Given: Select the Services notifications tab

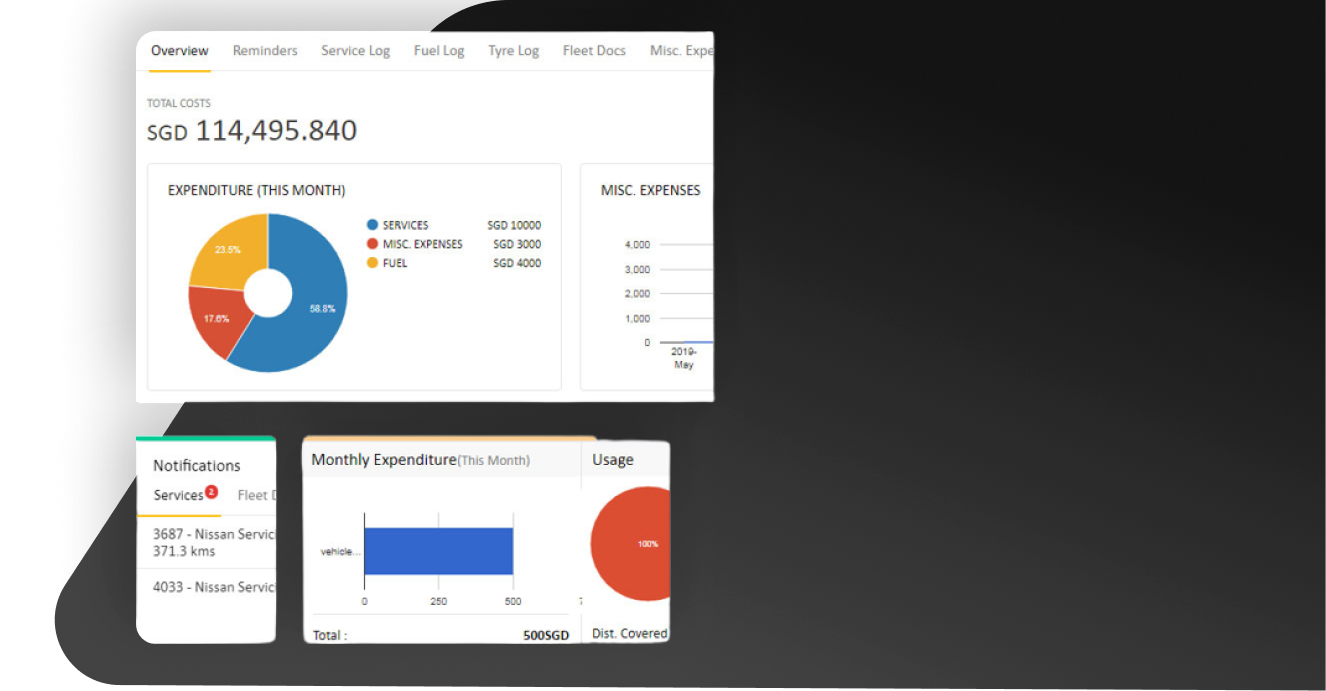Looking at the screenshot, I should coord(178,496).
